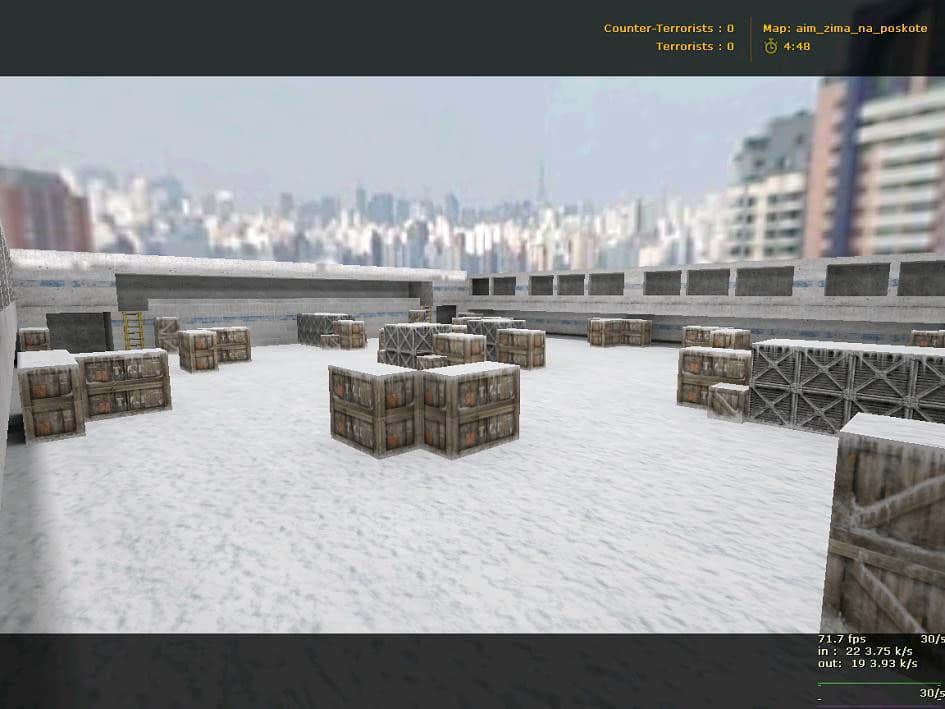
Task: Aim at the yellow ladder
Action: [x=133, y=330]
